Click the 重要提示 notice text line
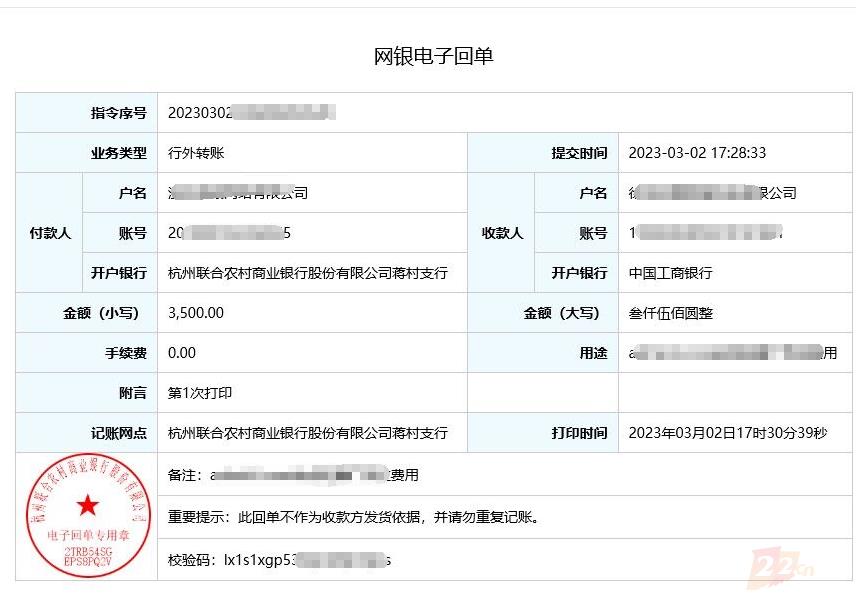Image resolution: width=856 pixels, height=606 pixels. pos(354,517)
